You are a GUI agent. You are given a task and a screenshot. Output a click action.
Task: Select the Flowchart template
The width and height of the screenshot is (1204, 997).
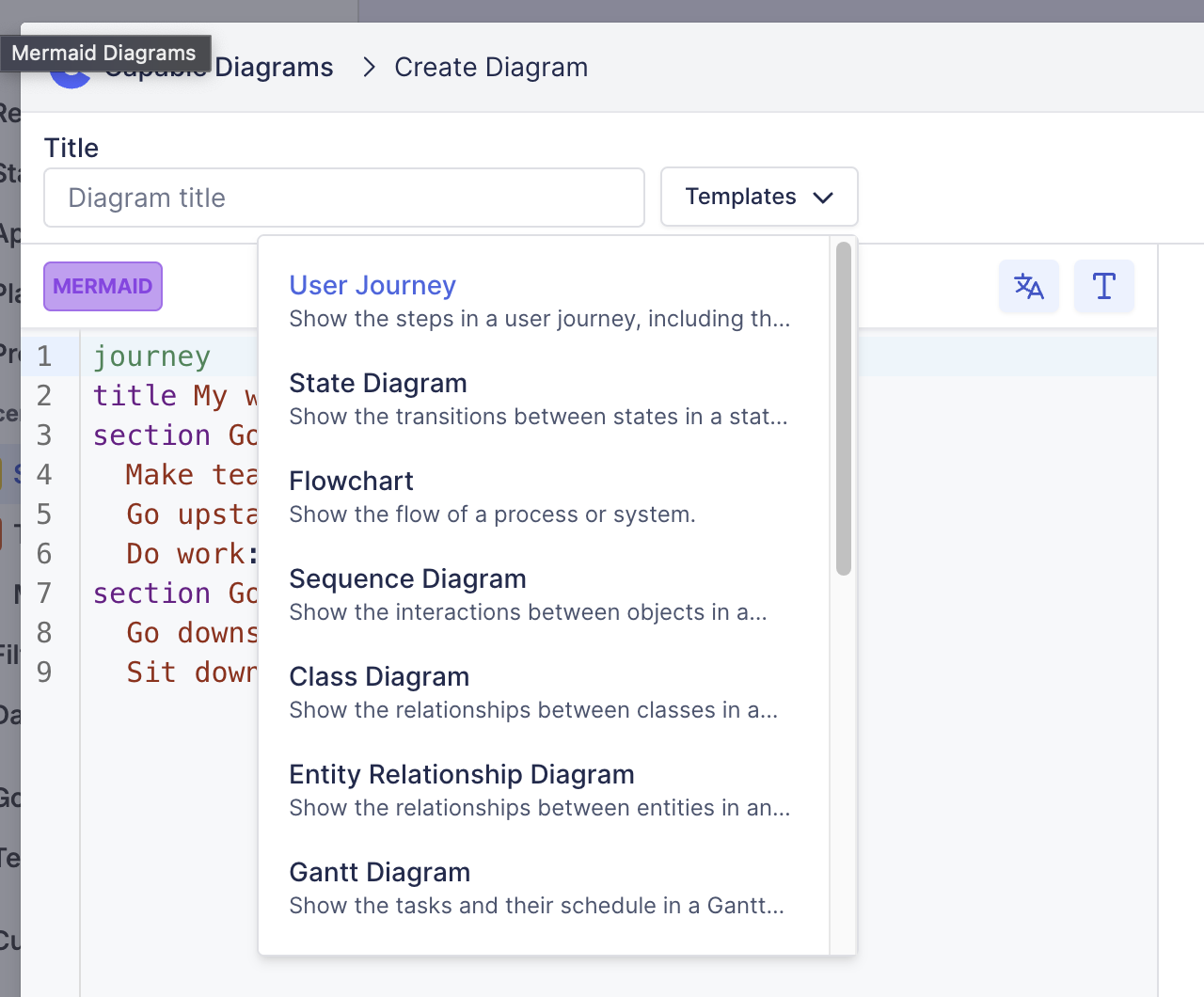351,481
